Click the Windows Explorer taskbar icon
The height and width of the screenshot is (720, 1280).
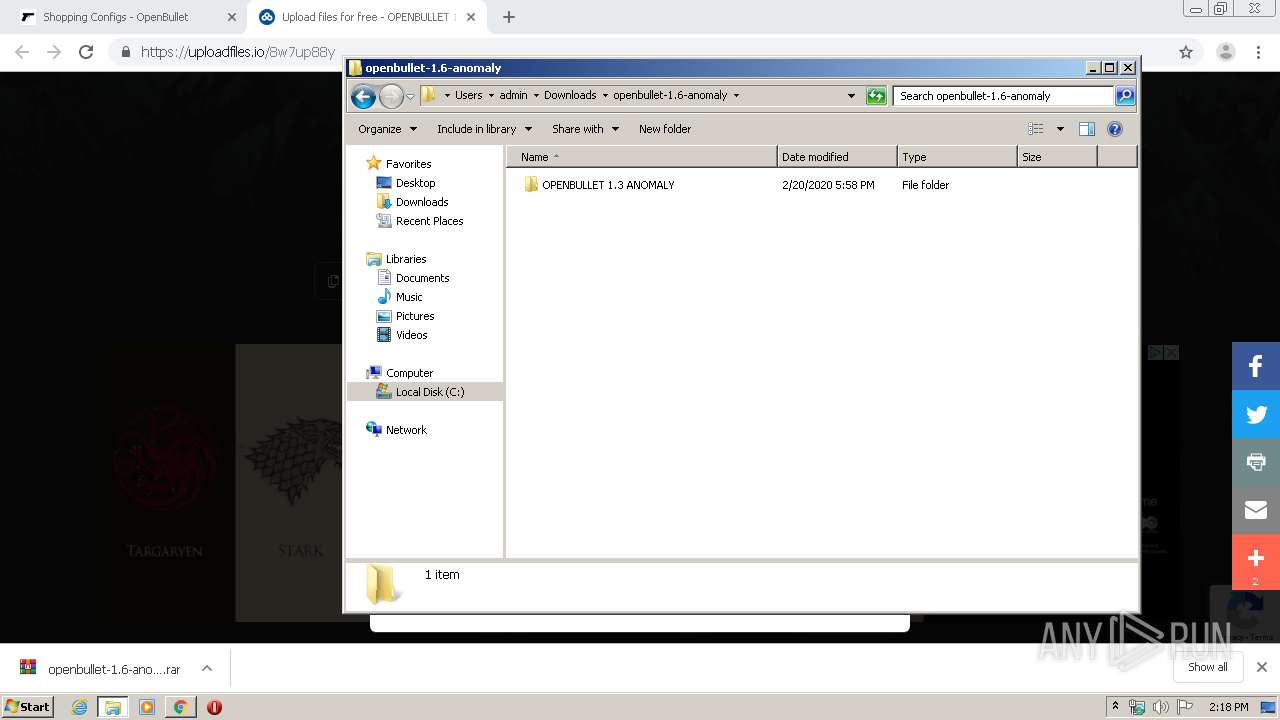coord(113,707)
